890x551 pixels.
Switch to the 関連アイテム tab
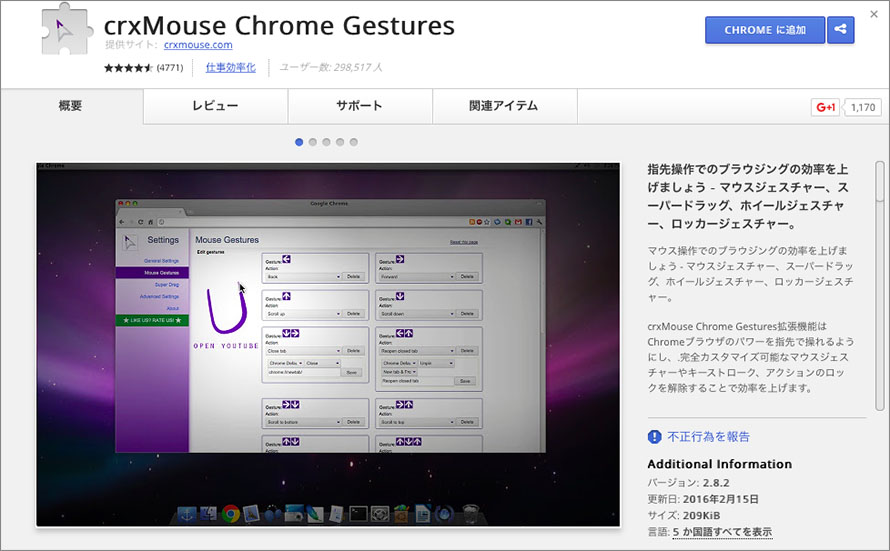click(505, 106)
